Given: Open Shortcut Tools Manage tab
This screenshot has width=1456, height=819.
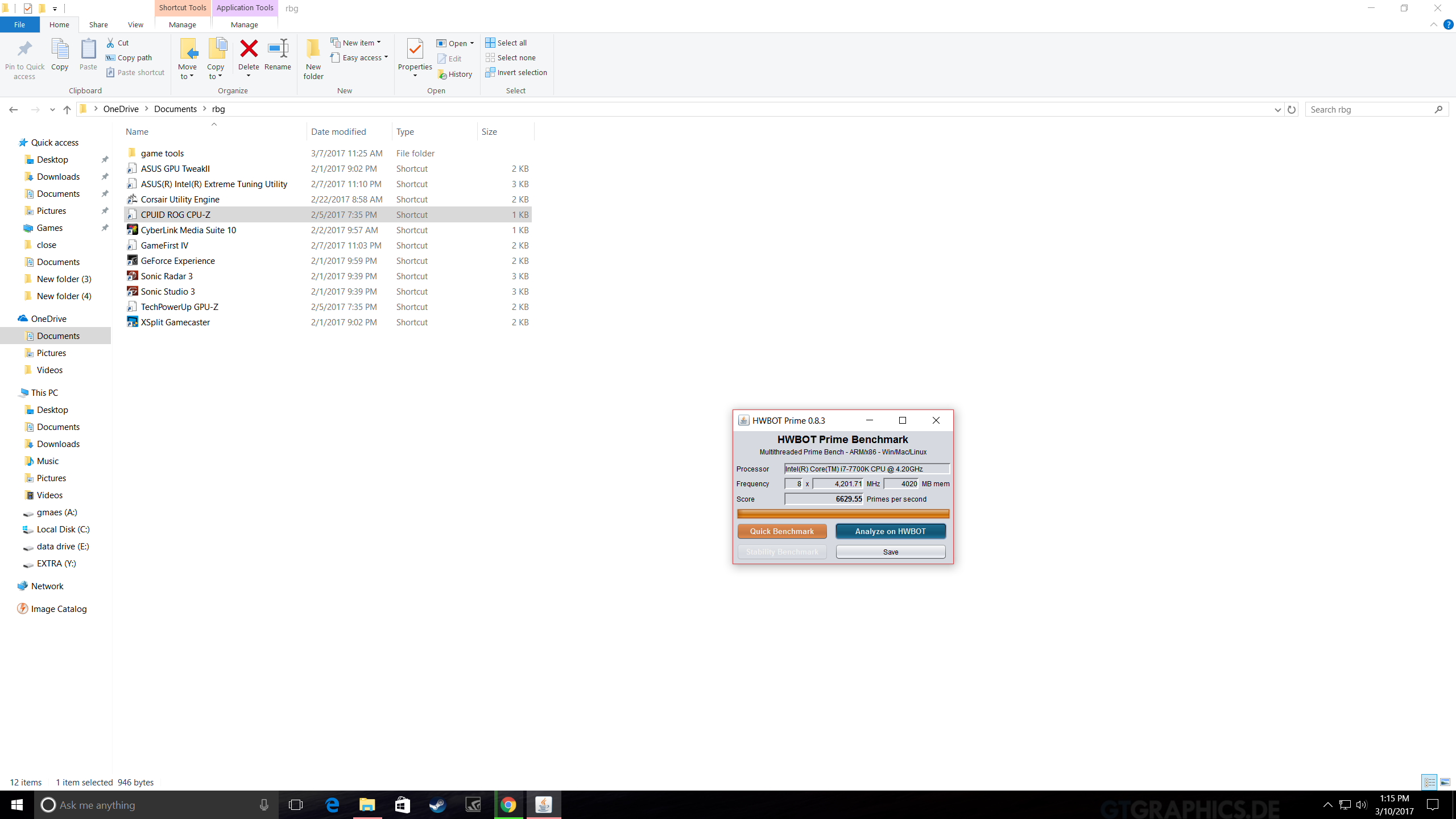Looking at the screenshot, I should click(x=183, y=24).
